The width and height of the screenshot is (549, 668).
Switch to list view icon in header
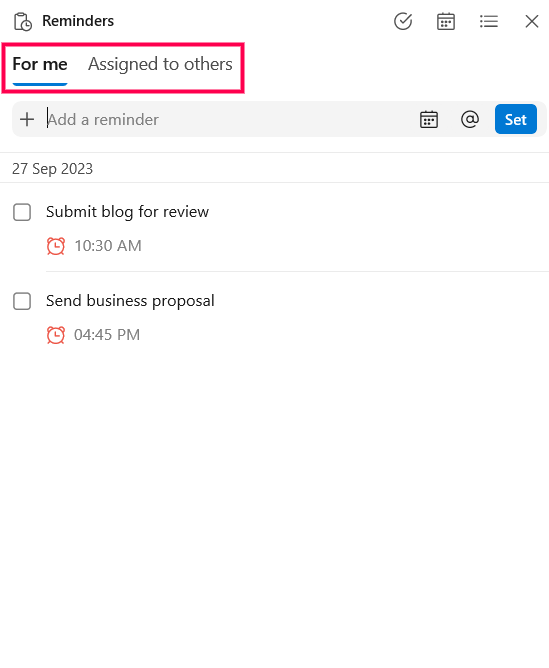pyautogui.click(x=489, y=21)
